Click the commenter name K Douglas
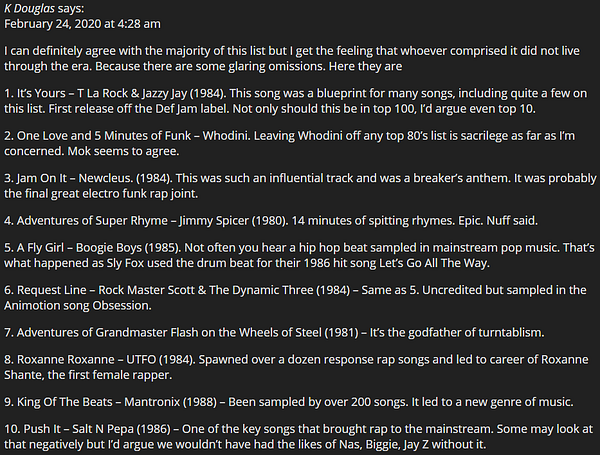The height and width of the screenshot is (455, 600). tap(29, 8)
